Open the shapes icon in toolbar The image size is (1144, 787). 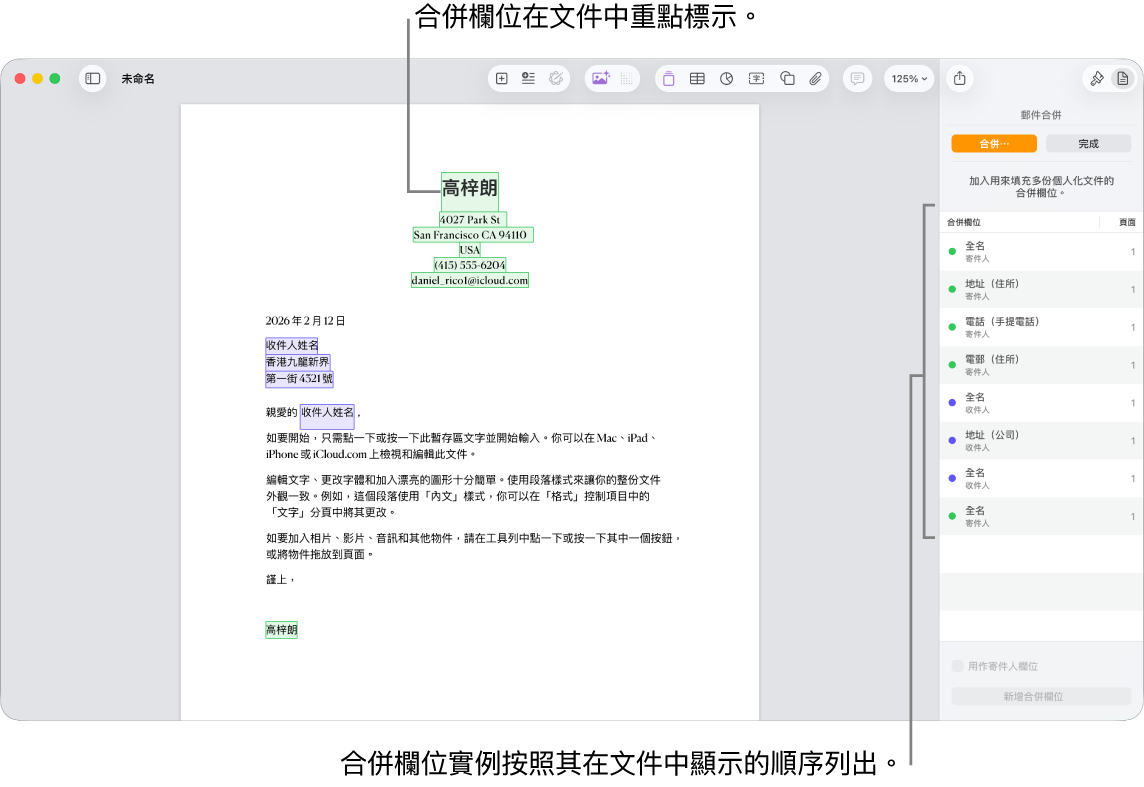(x=787, y=79)
